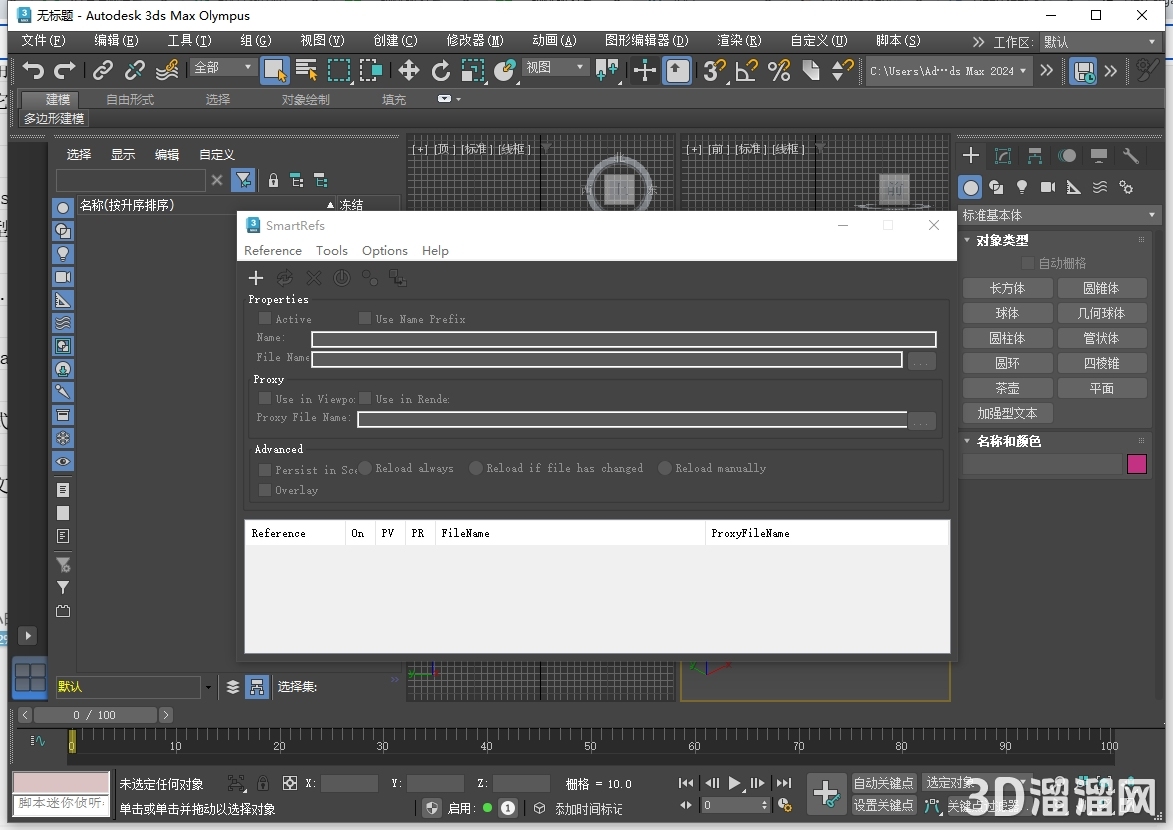Click the Undo arrow in main toolbar
Viewport: 1173px width, 830px height.
[x=33, y=70]
